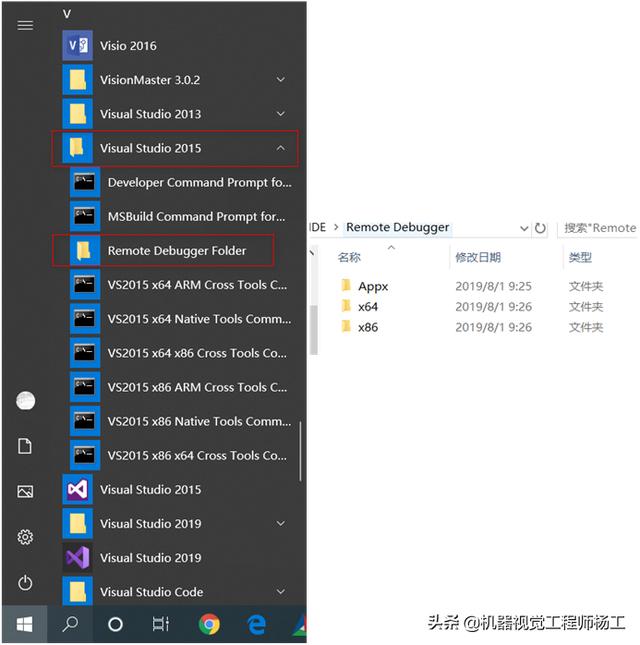This screenshot has width=640, height=645.
Task: Select VS2015 x64 Native Tools Command entry
Action: pos(184,318)
